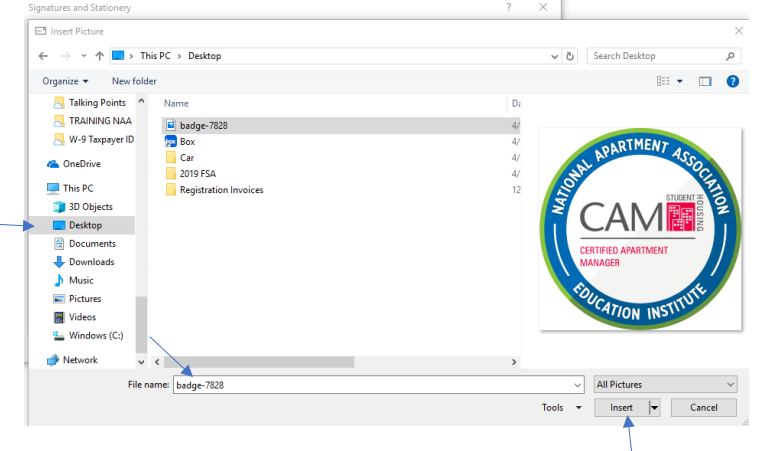Click the search magnifier icon
Image resolution: width=757 pixels, height=451 pixels.
[x=730, y=56]
